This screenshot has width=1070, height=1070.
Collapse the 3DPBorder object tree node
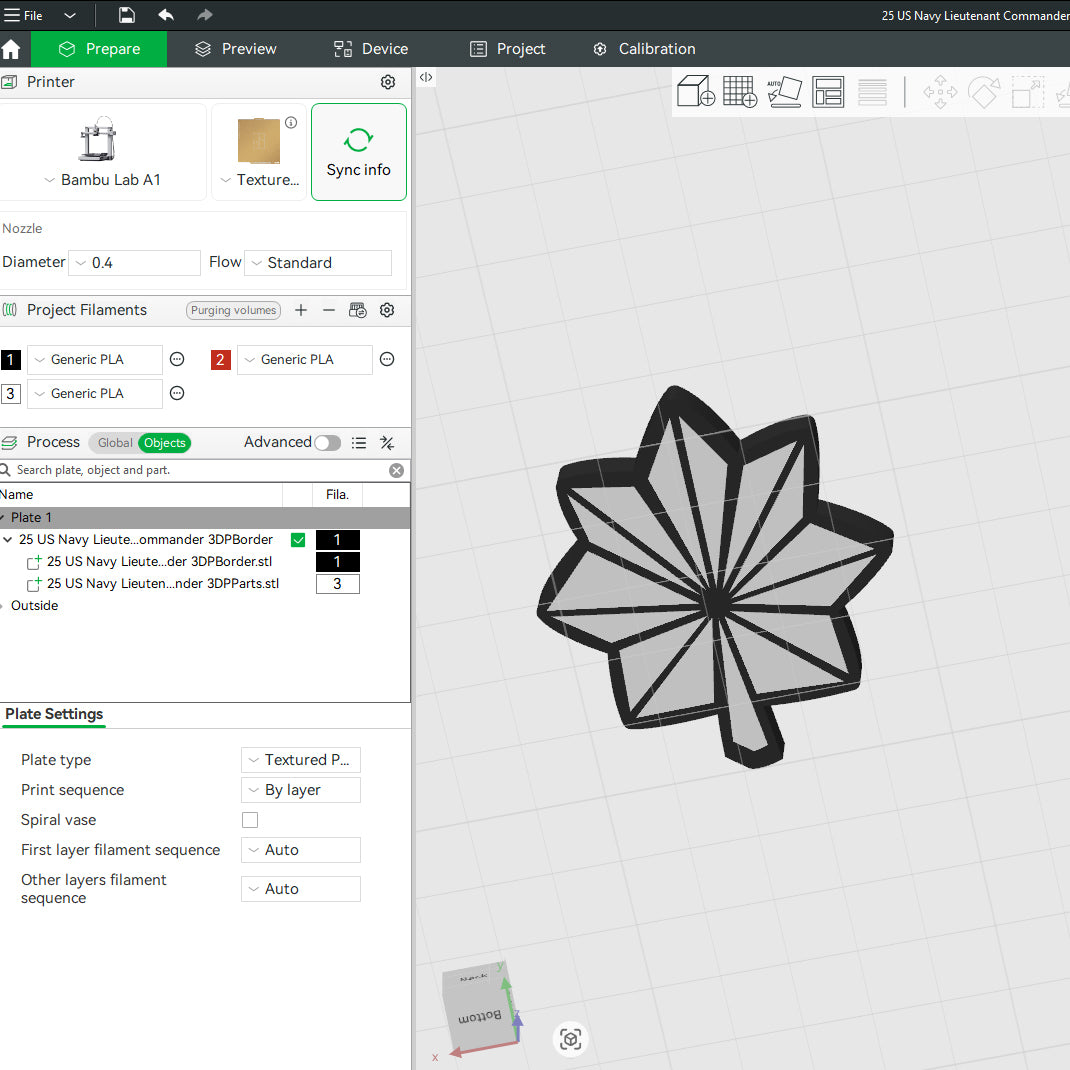click(x=8, y=540)
